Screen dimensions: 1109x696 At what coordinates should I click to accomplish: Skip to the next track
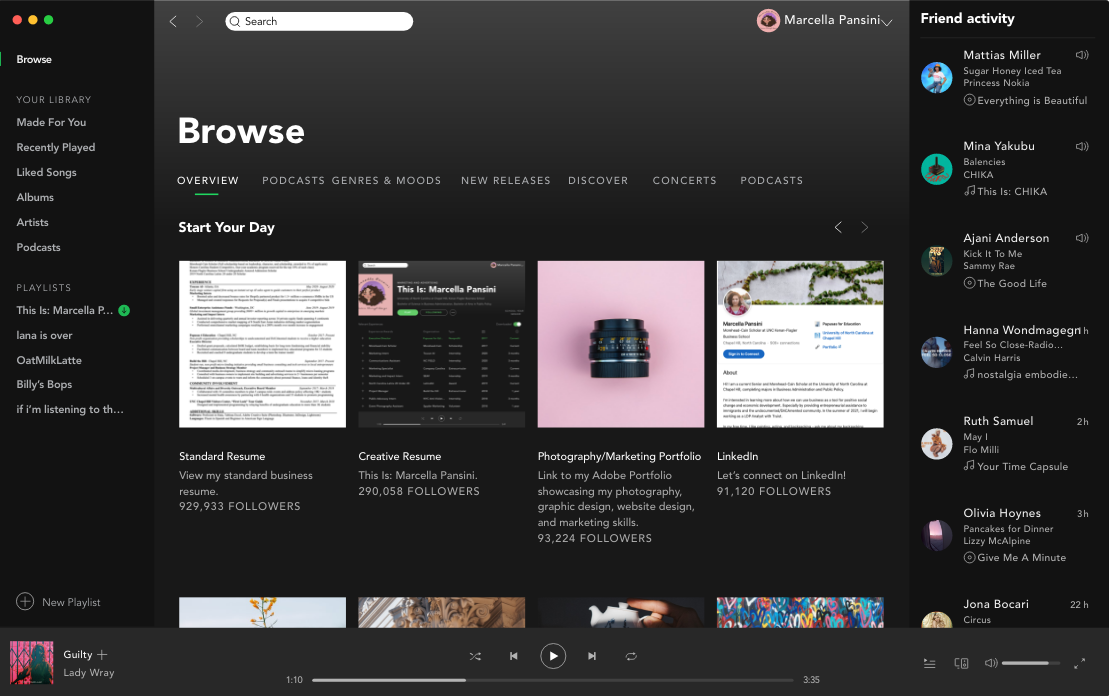coord(592,656)
